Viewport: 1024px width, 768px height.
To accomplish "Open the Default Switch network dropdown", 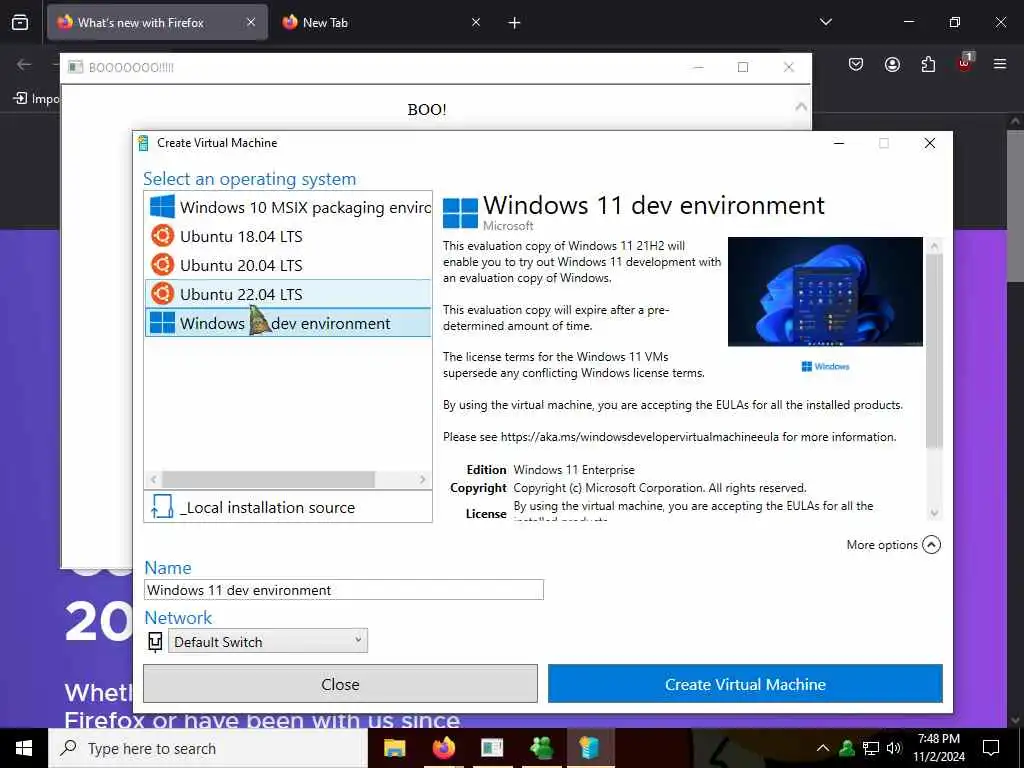I will 268,641.
